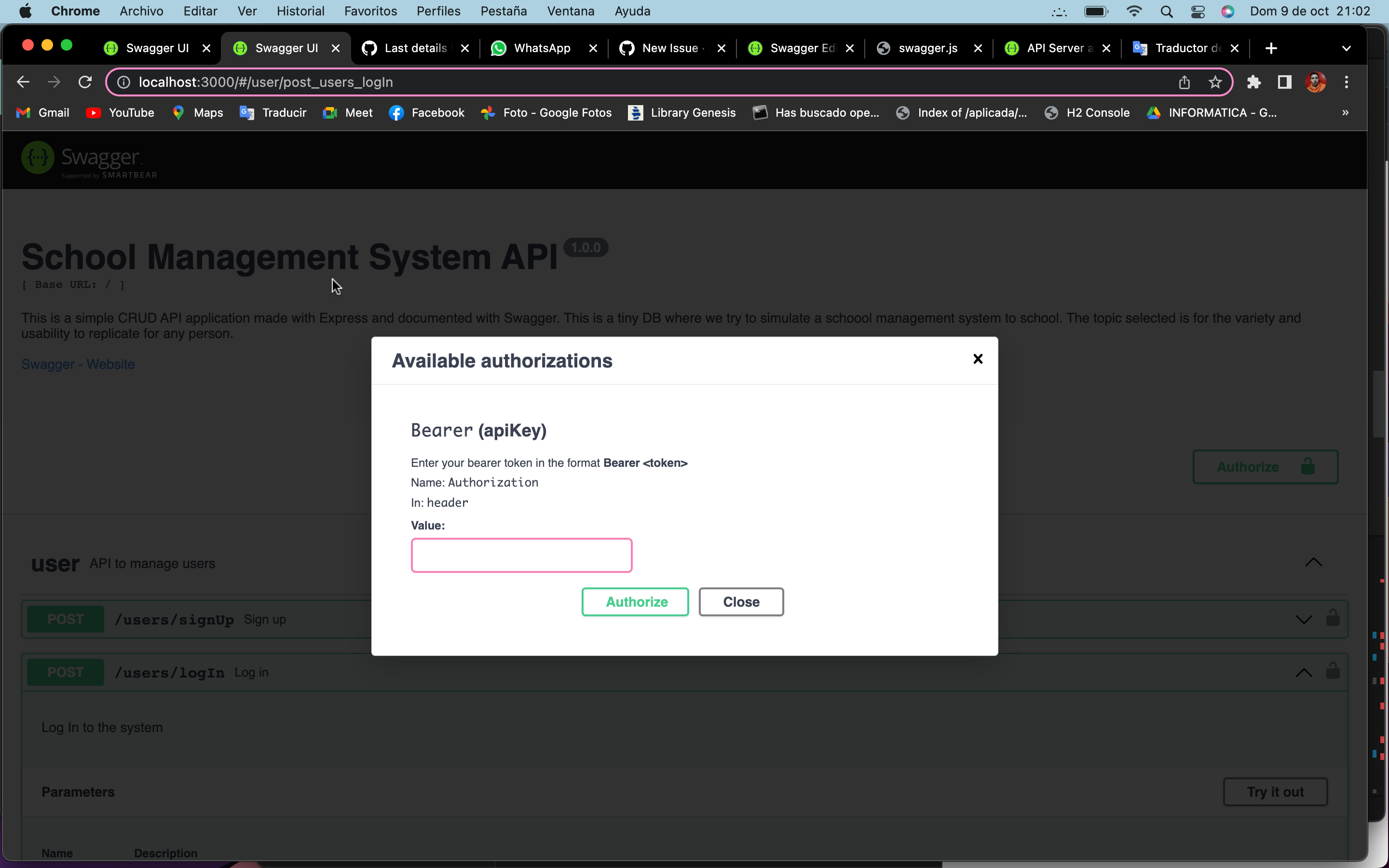Reload the page with the refresh icon
The width and height of the screenshot is (1389, 868).
(85, 82)
